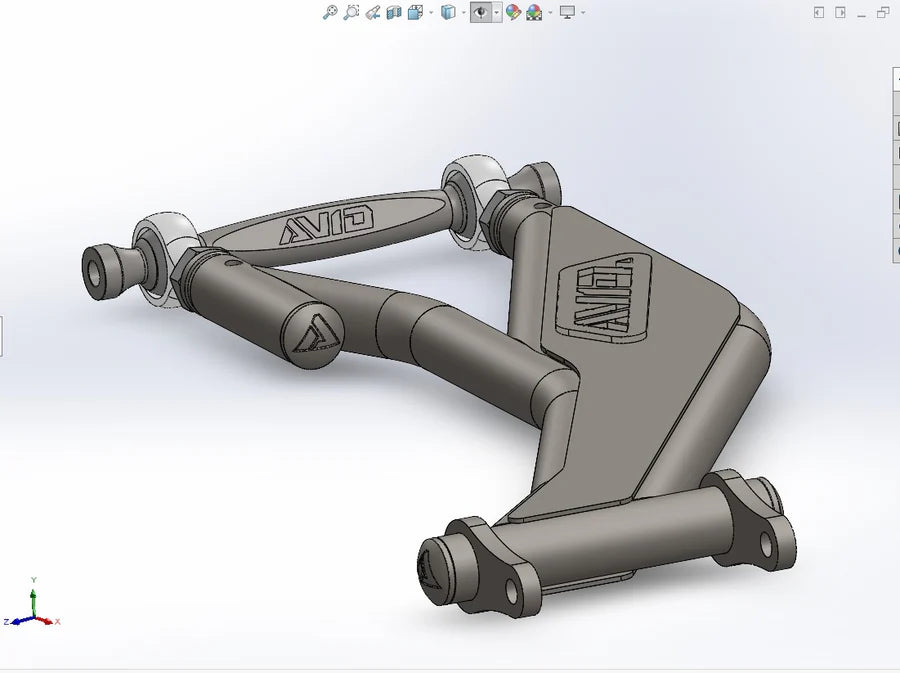900x673 pixels.
Task: Collapse the left panel with left-arrow button
Action: point(818,12)
